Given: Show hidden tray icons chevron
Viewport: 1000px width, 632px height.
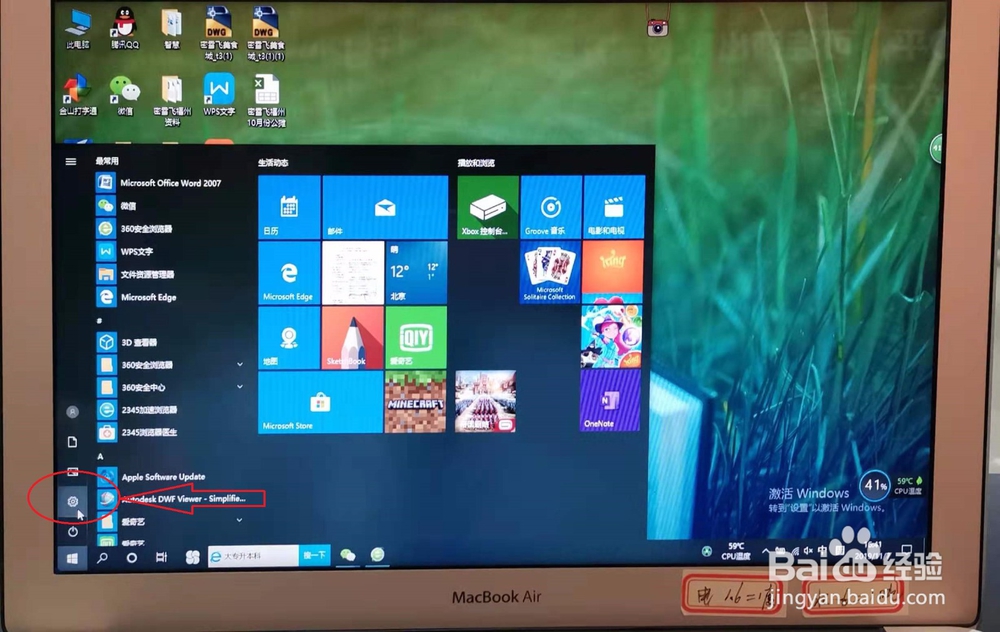Looking at the screenshot, I should pyautogui.click(x=765, y=550).
